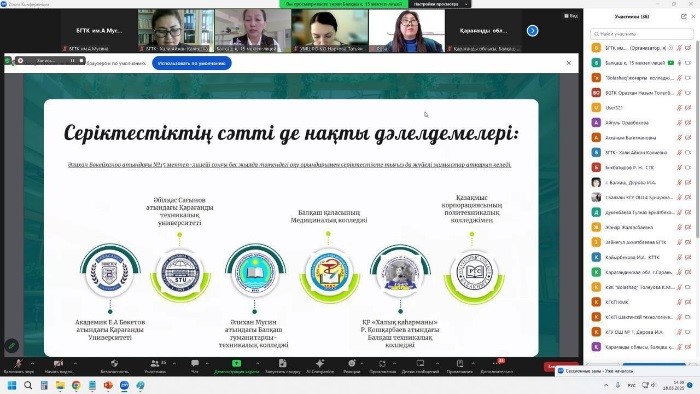
Task: Open the Whiteboards icon in toolbar
Action: pos(420,364)
